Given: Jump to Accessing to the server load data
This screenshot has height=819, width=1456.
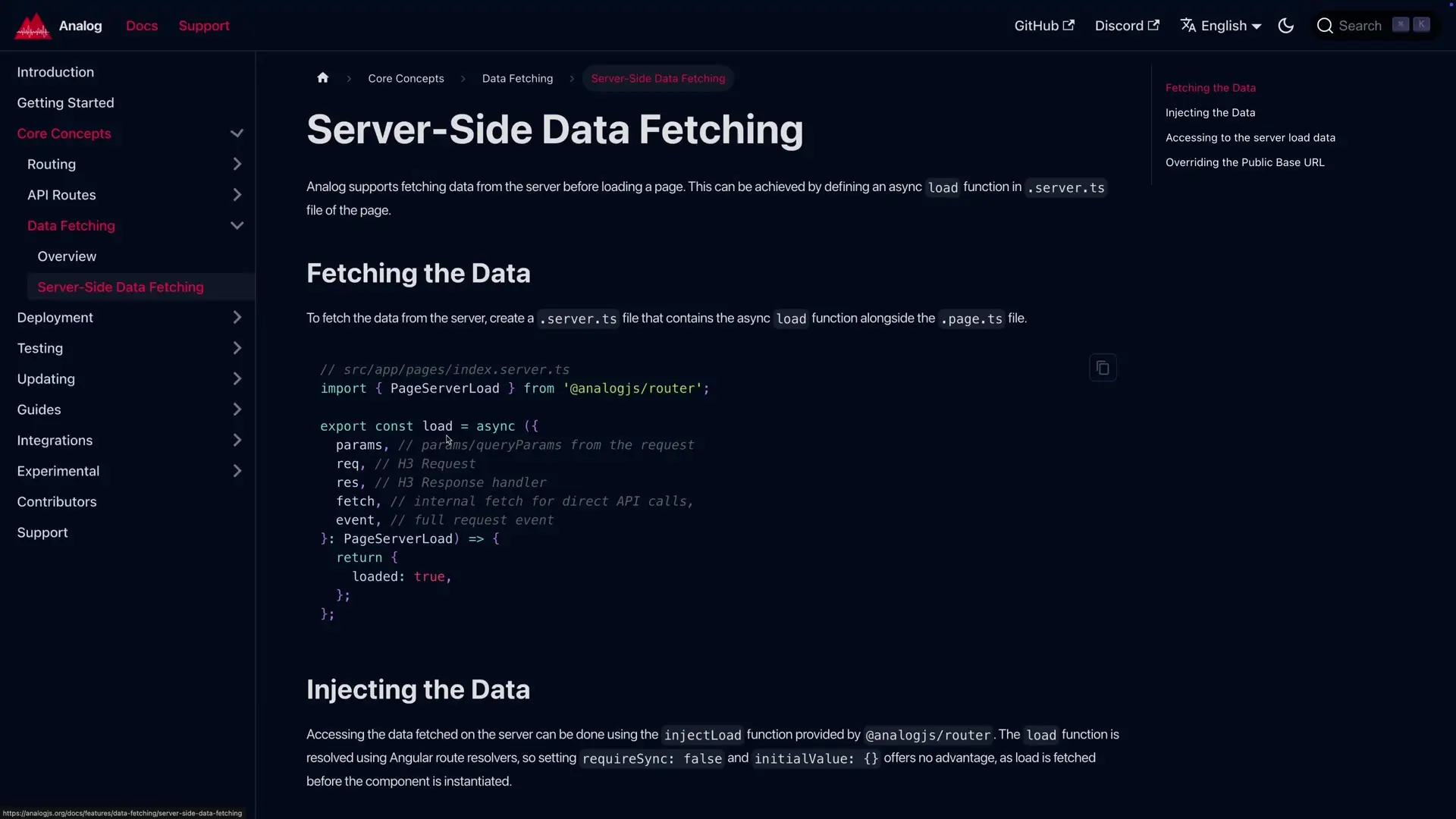Looking at the screenshot, I should tap(1250, 138).
